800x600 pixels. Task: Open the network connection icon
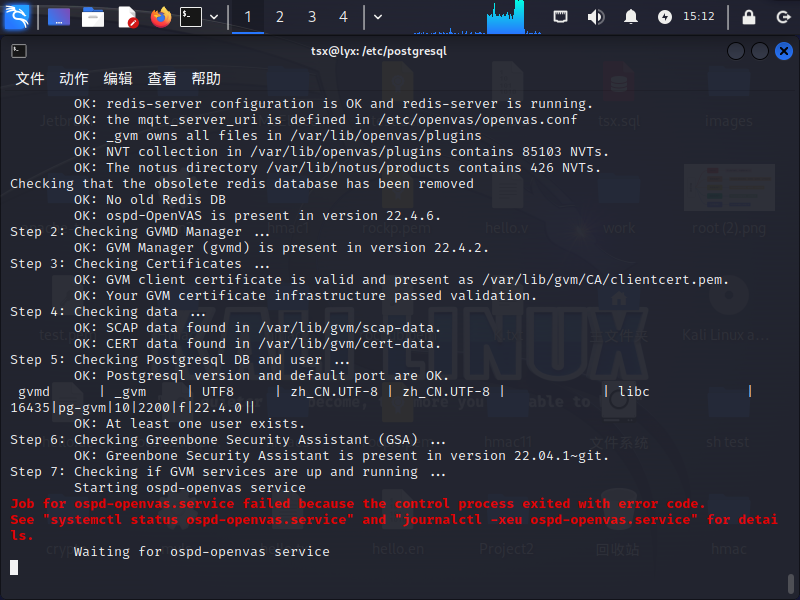point(561,17)
